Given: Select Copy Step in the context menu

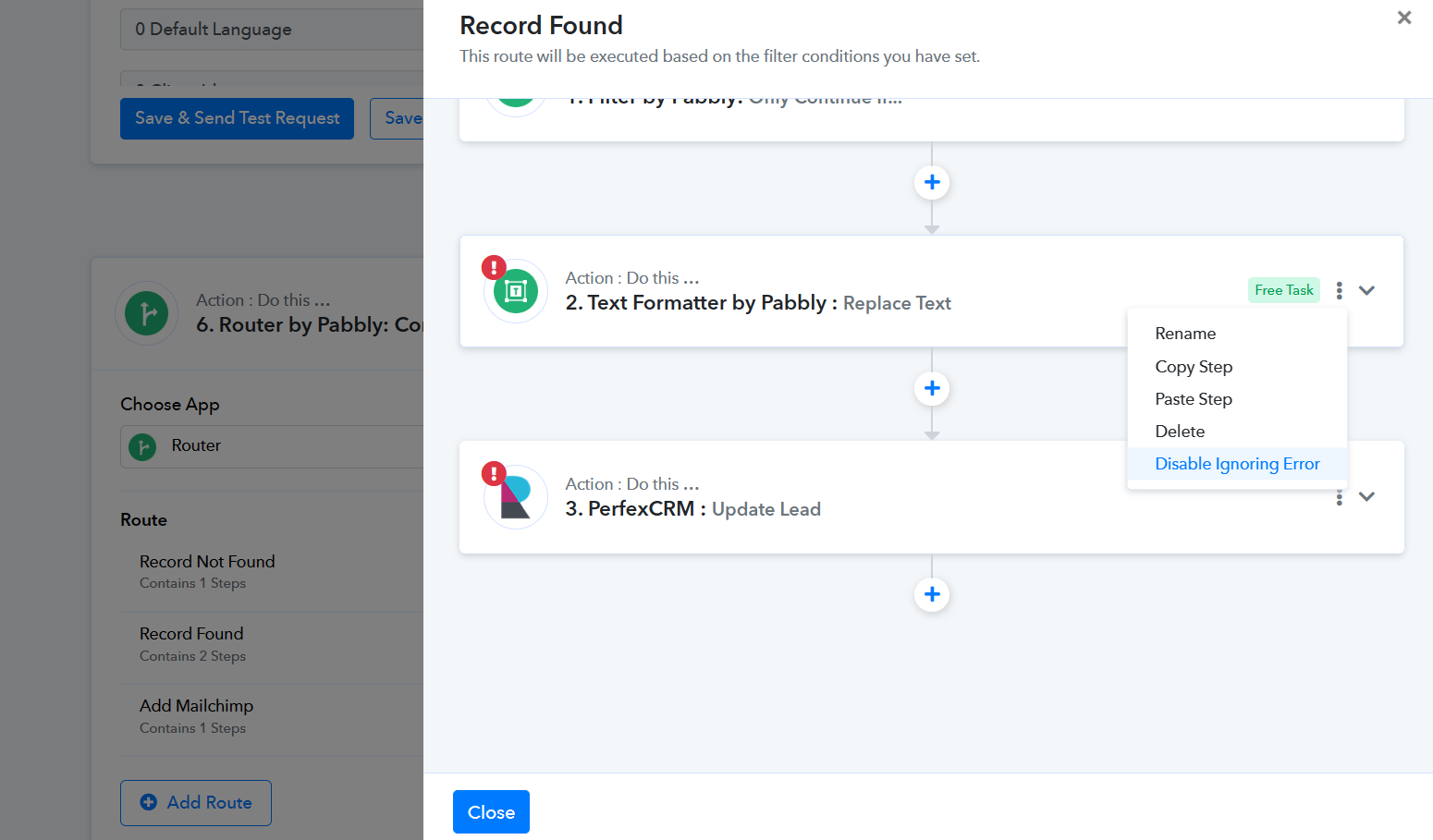Looking at the screenshot, I should click(x=1237, y=367).
